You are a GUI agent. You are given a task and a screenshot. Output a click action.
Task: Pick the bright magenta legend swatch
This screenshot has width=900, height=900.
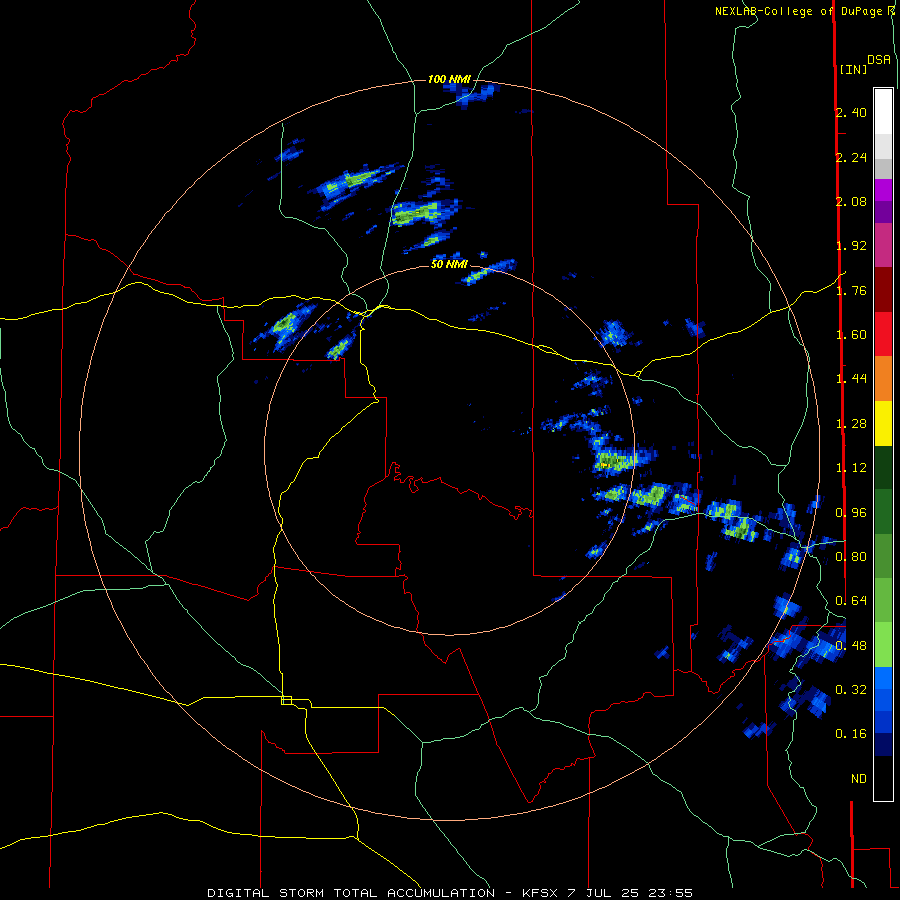click(883, 190)
